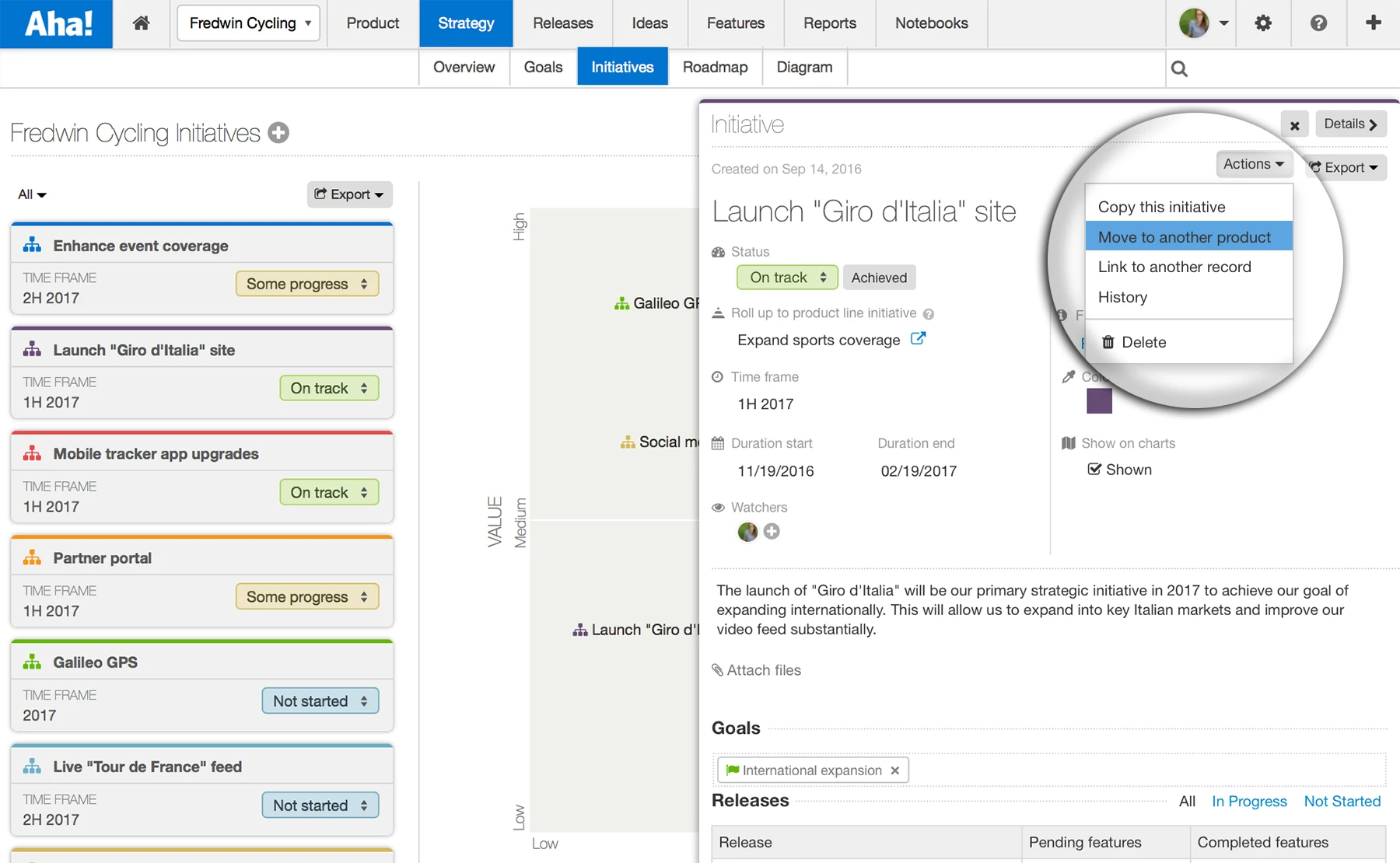Open external link for Expand sports coverage
This screenshot has width=1400, height=863.
[x=918, y=339]
